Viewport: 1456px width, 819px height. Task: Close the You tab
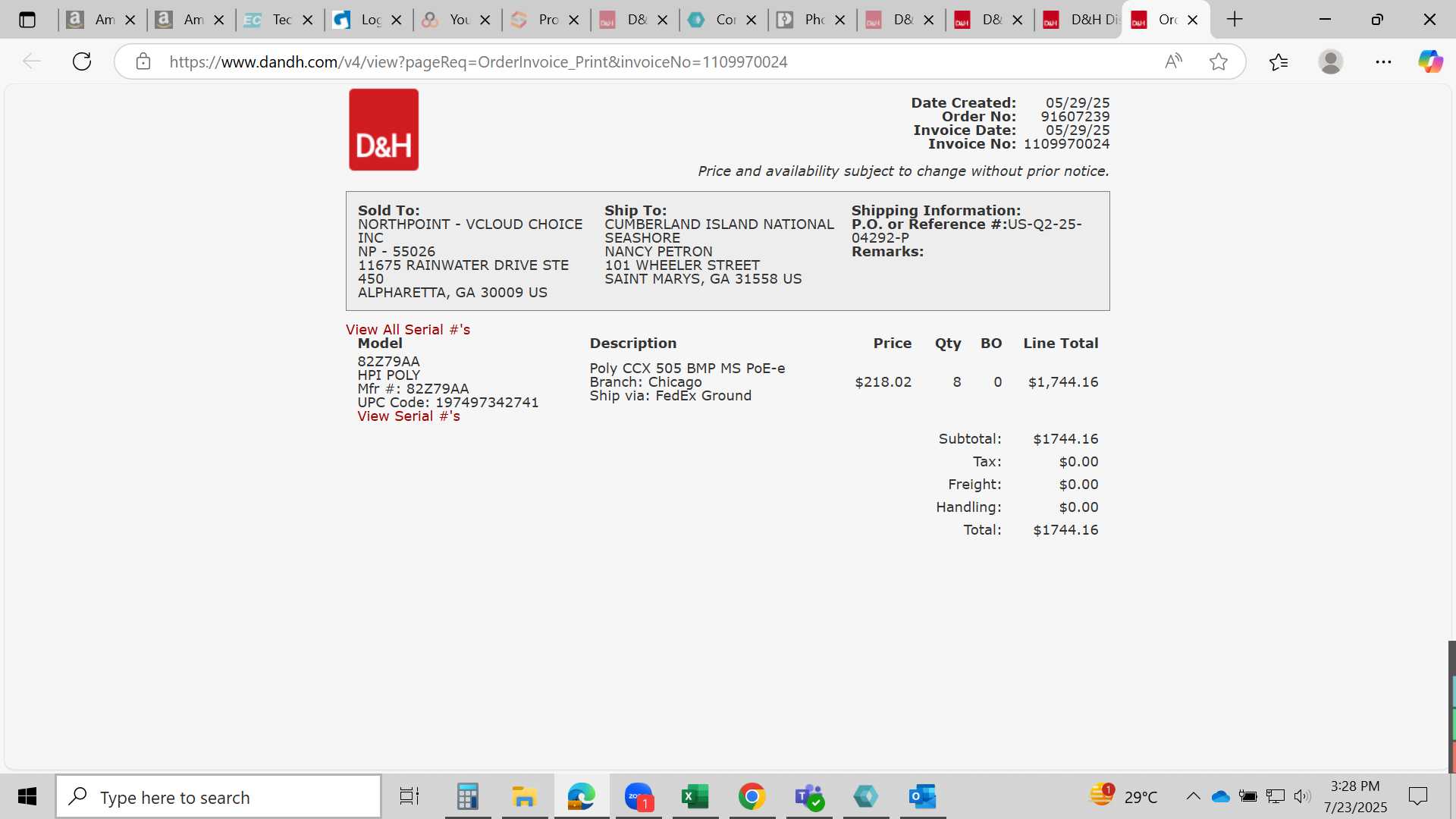(485, 20)
